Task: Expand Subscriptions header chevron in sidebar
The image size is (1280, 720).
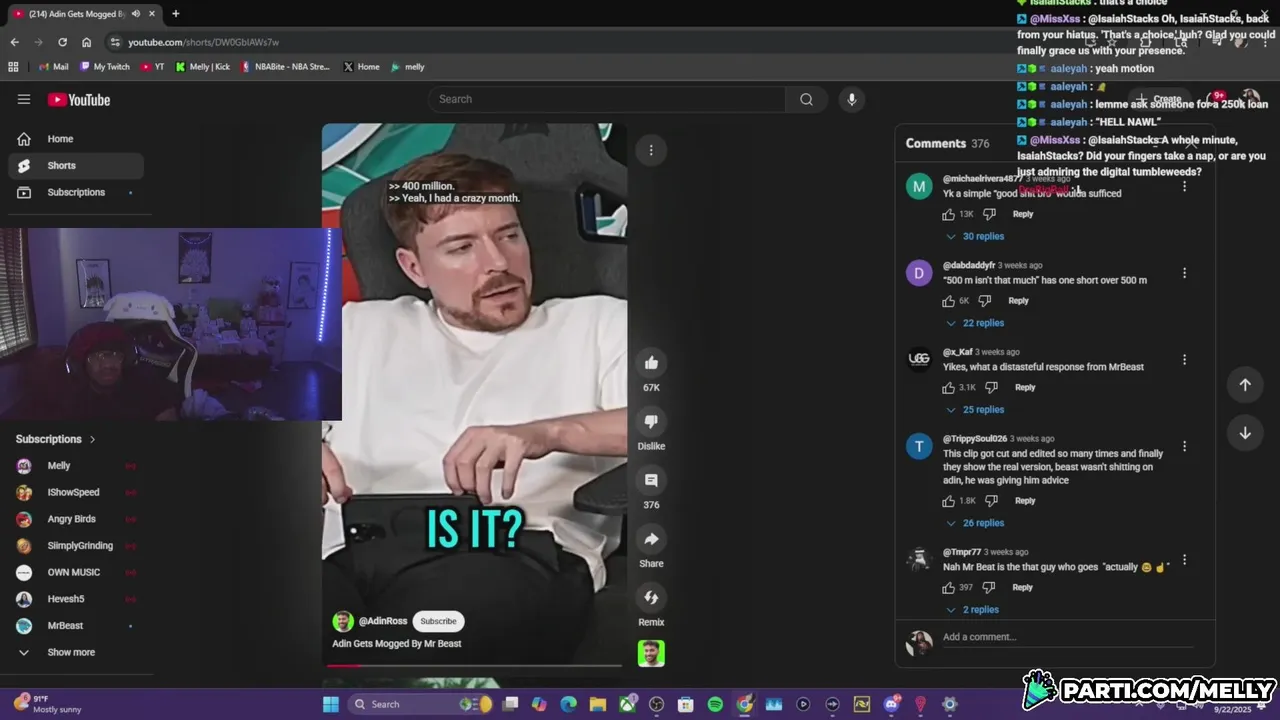Action: pyautogui.click(x=93, y=439)
